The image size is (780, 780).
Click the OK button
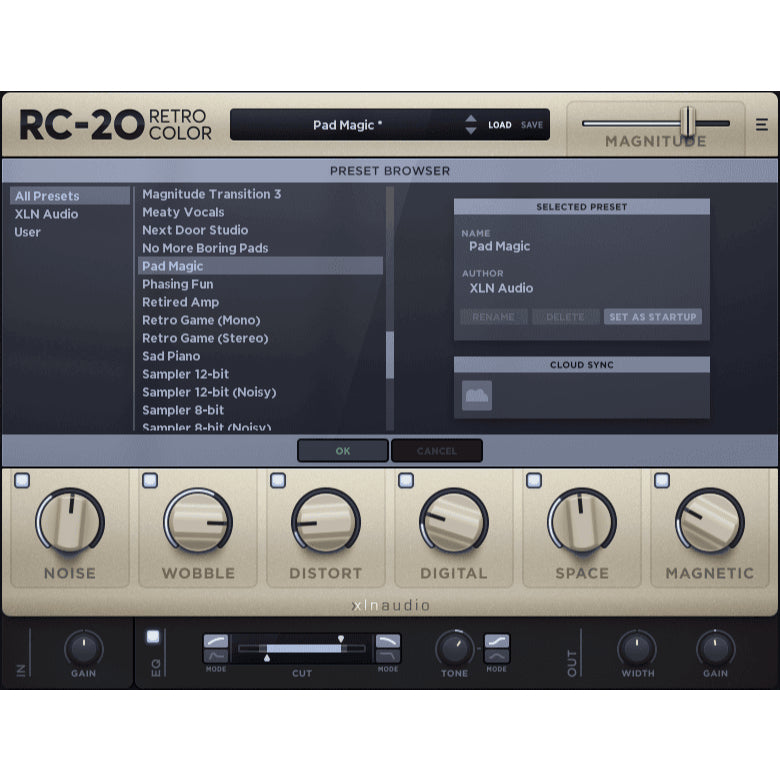click(343, 451)
